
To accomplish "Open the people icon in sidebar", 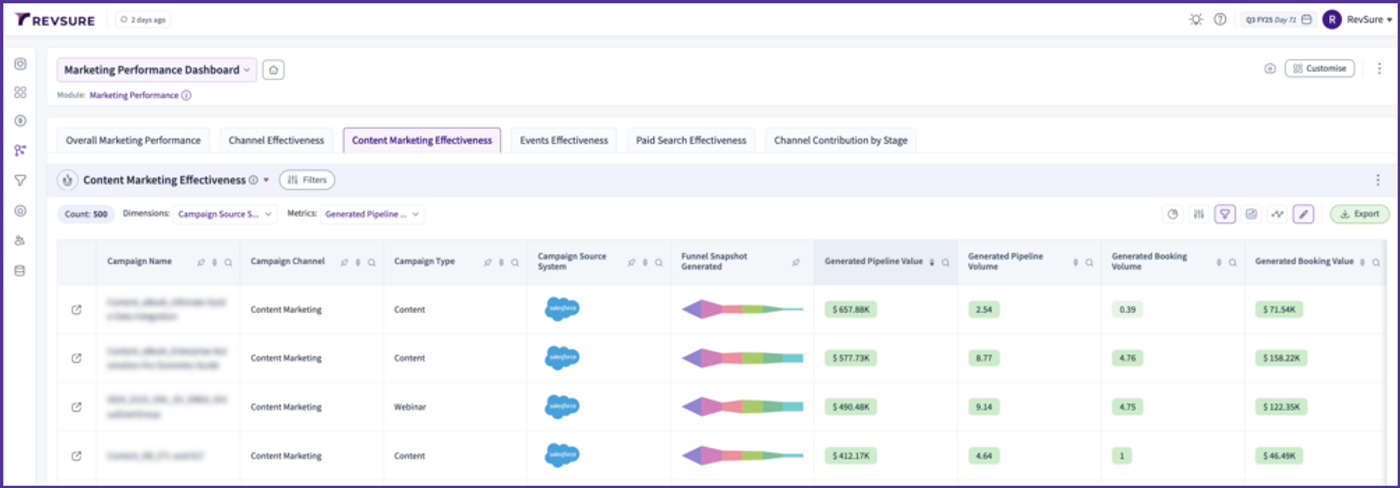I will (x=20, y=241).
